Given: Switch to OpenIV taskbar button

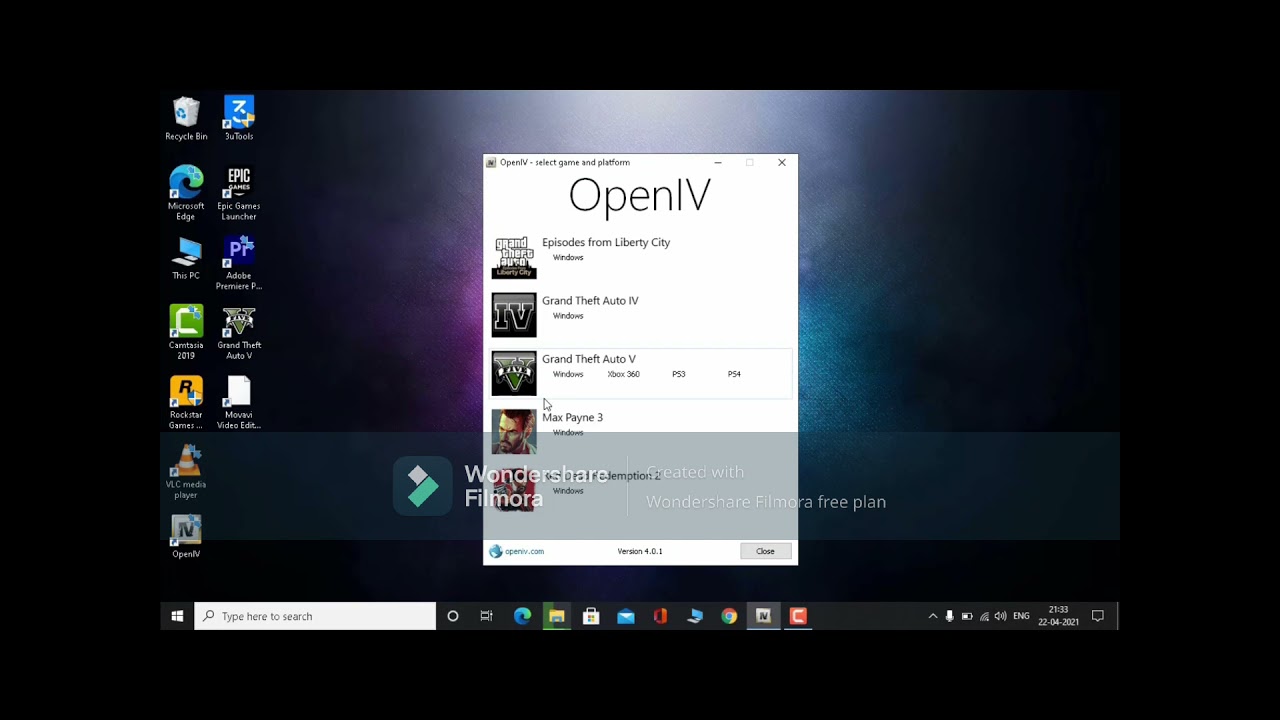Looking at the screenshot, I should (764, 616).
